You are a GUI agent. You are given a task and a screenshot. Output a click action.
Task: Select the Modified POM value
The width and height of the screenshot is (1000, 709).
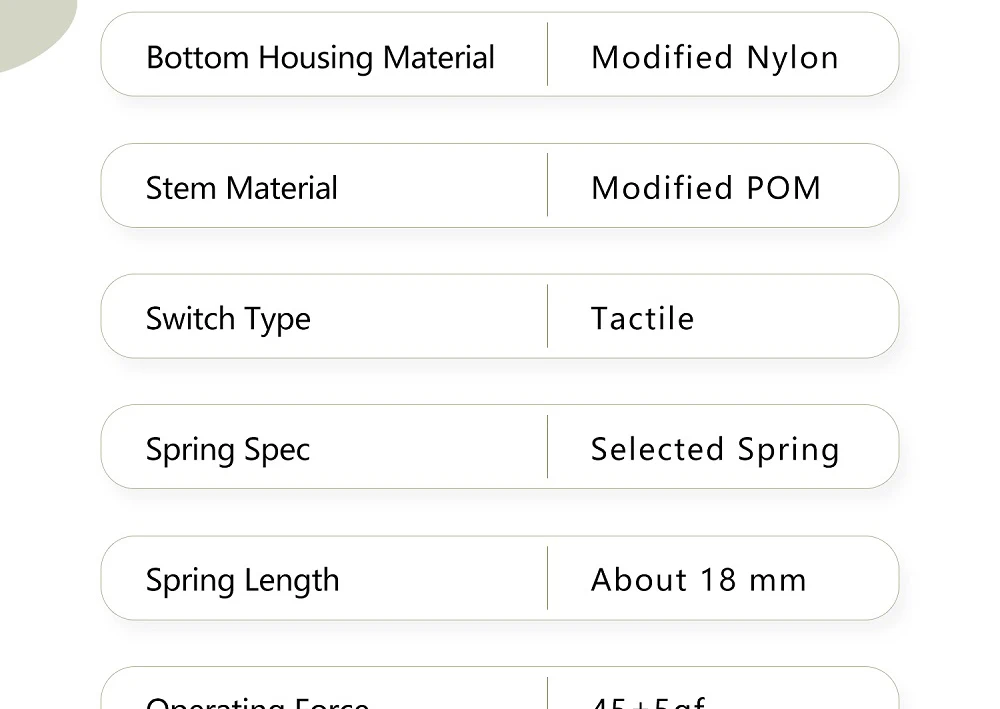705,188
